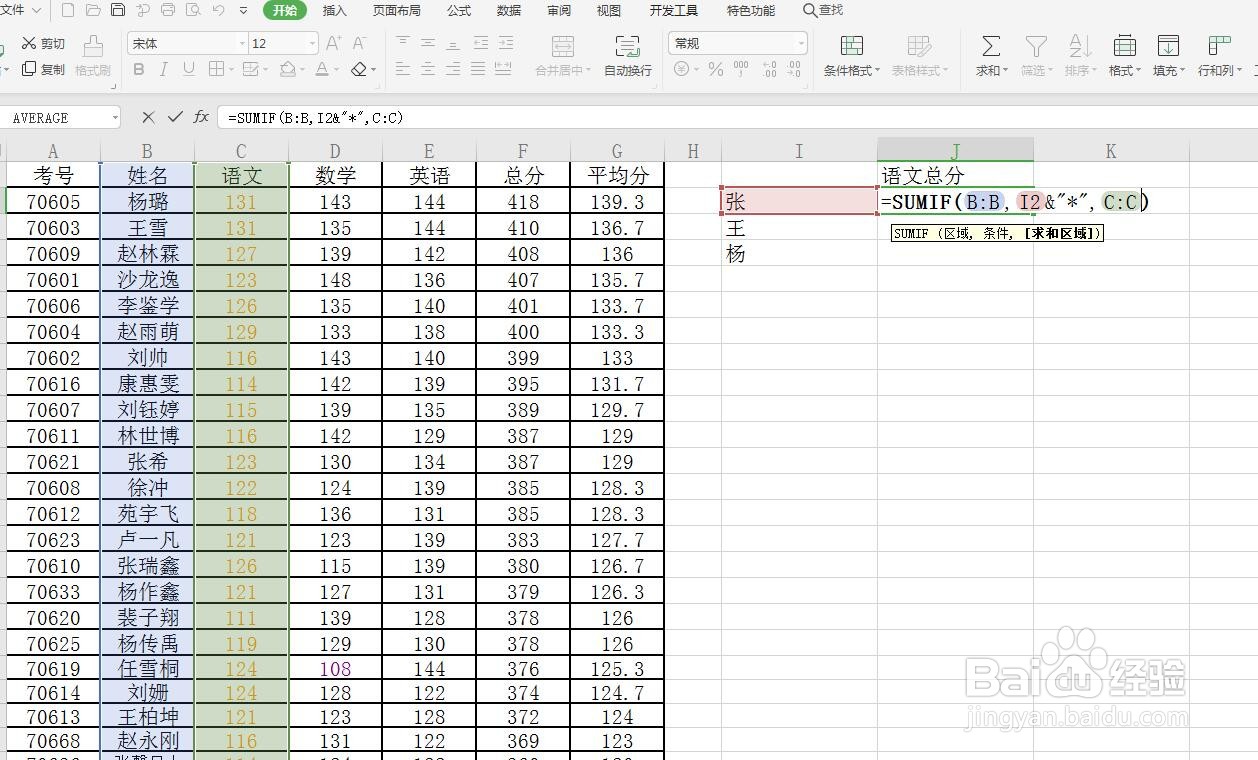1258x760 pixels.
Task: Switch to 开发工具 ribbon tab
Action: (674, 10)
